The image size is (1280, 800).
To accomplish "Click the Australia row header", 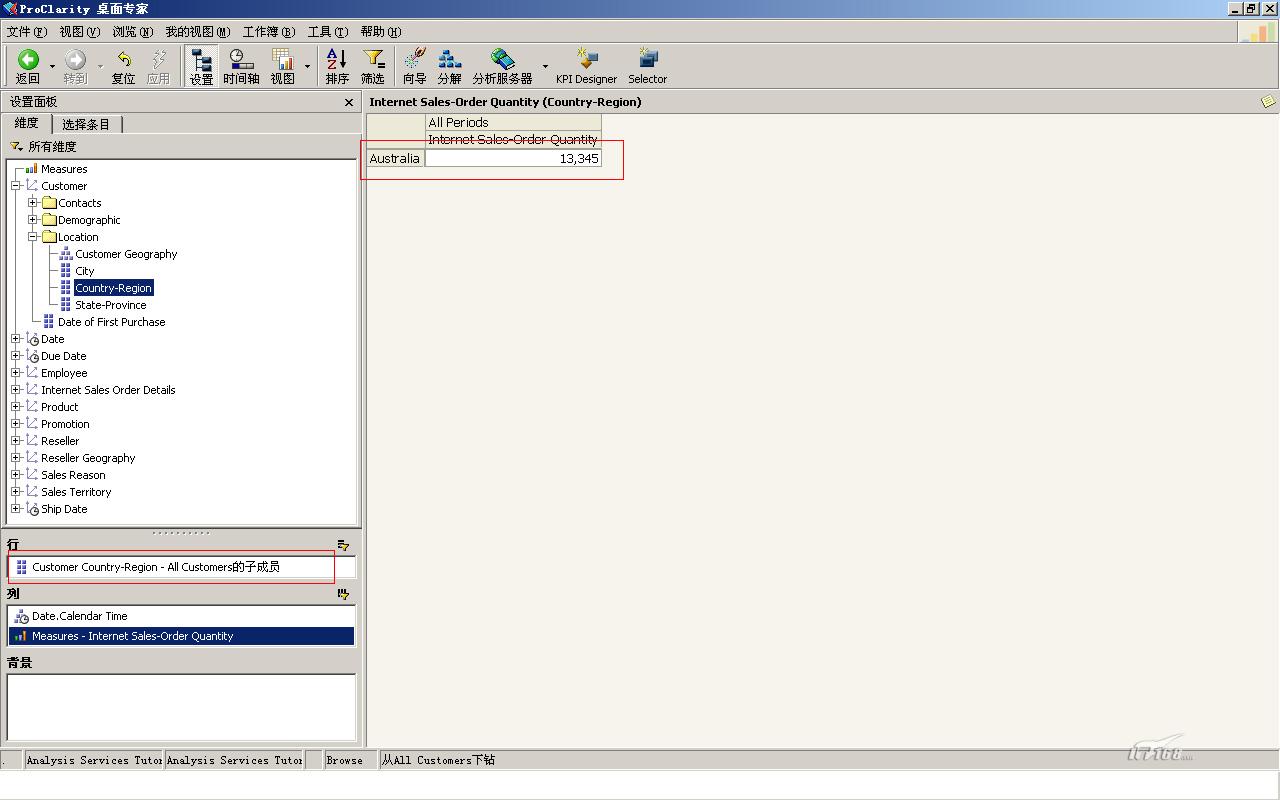I will 395,159.
